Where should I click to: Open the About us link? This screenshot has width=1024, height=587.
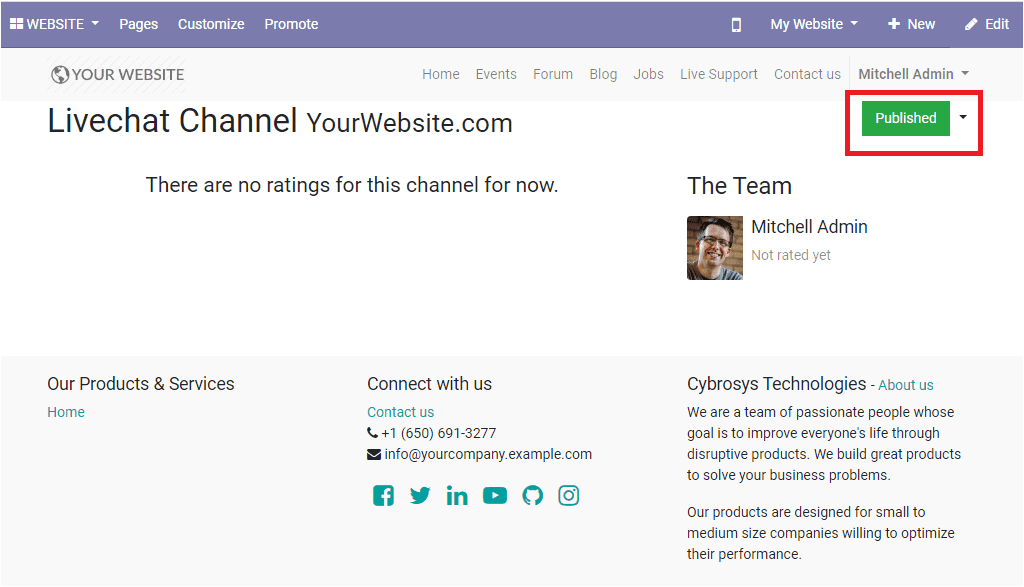(x=906, y=385)
